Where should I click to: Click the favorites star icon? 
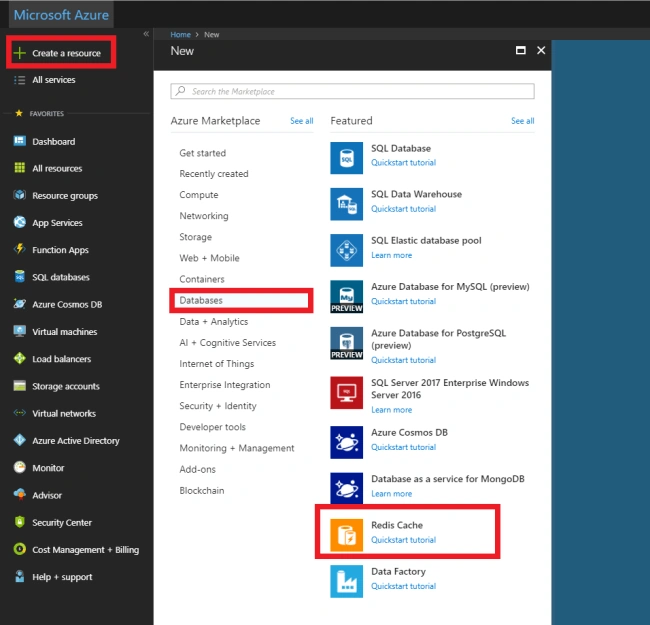click(x=19, y=113)
